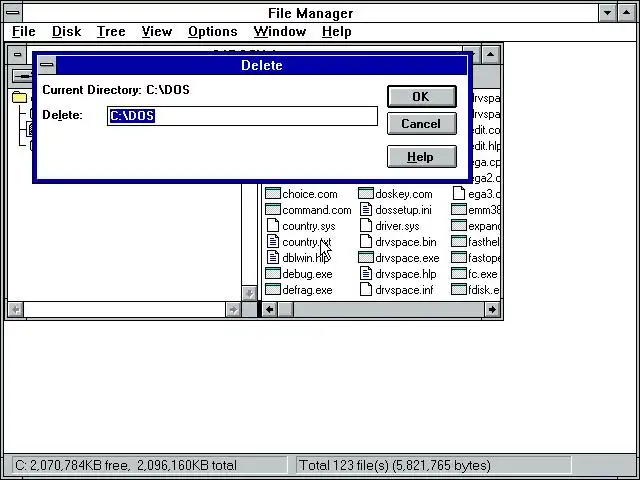Image resolution: width=640 pixels, height=480 pixels.
Task: Select the emm38 program icon
Action: point(459,209)
